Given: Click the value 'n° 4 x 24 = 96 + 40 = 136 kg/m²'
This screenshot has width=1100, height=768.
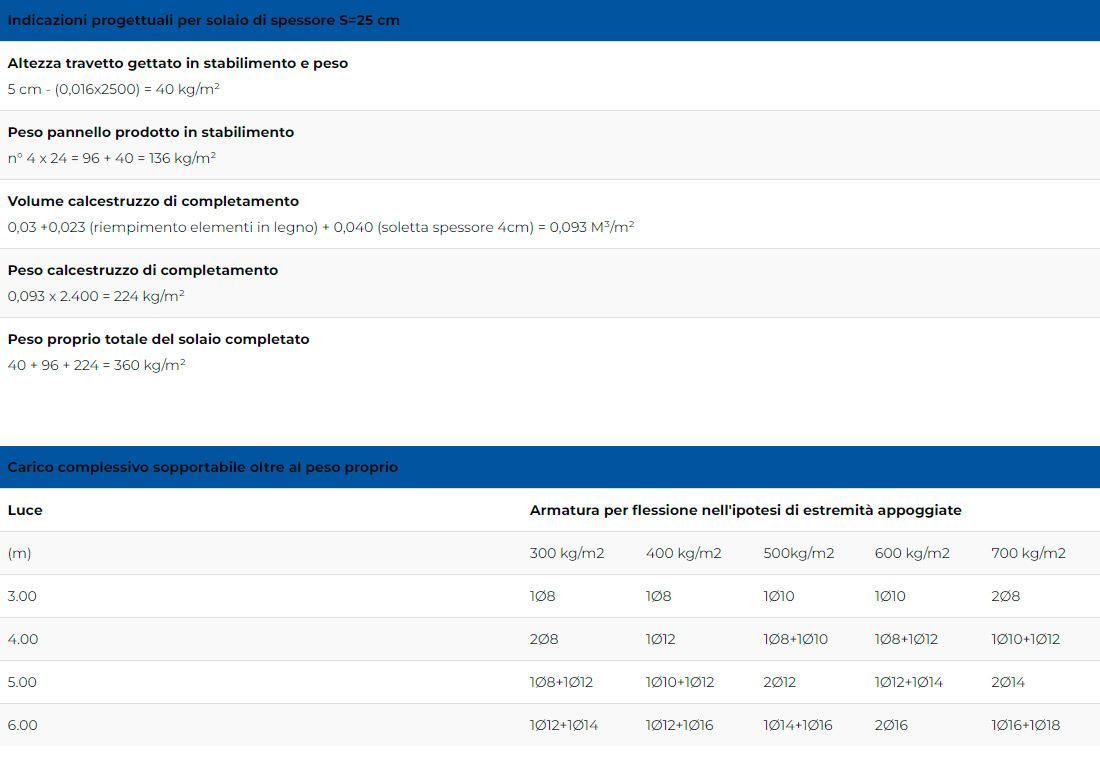Looking at the screenshot, I should 112,158.
